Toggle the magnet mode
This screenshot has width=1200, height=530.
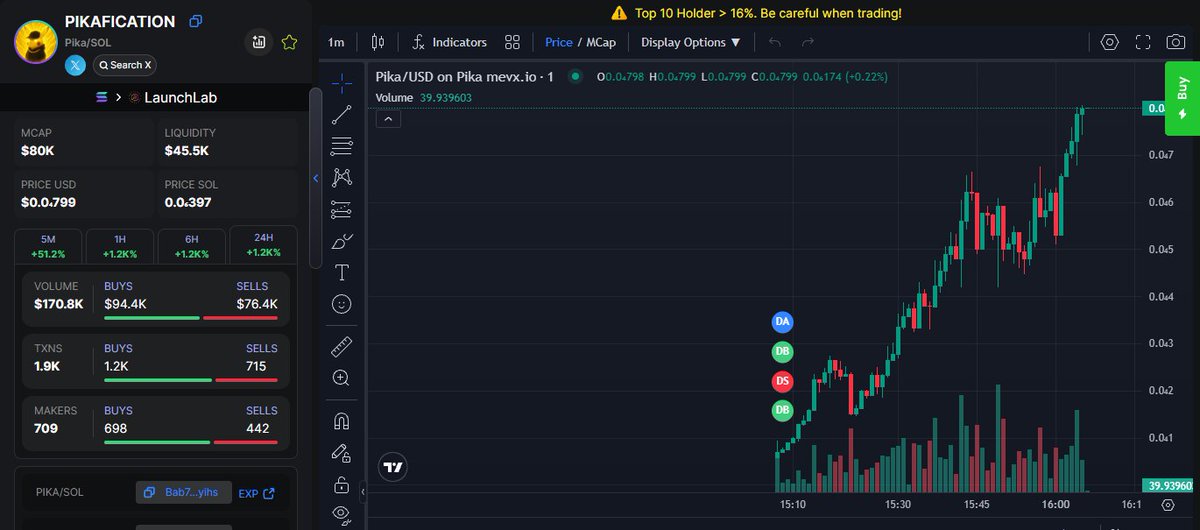(342, 421)
